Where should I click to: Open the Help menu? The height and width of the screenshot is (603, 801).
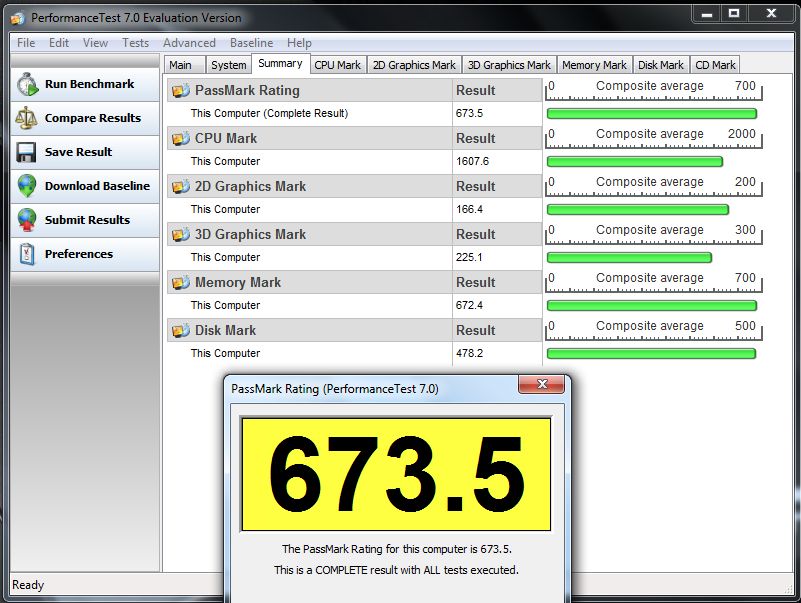tap(299, 43)
